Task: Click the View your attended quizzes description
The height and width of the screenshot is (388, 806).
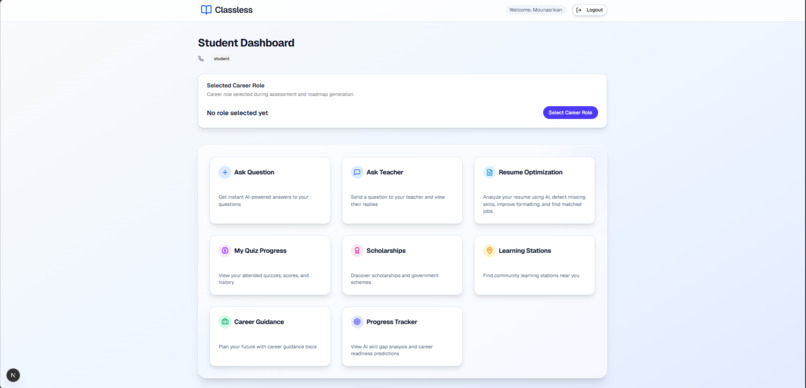Action: 264,279
